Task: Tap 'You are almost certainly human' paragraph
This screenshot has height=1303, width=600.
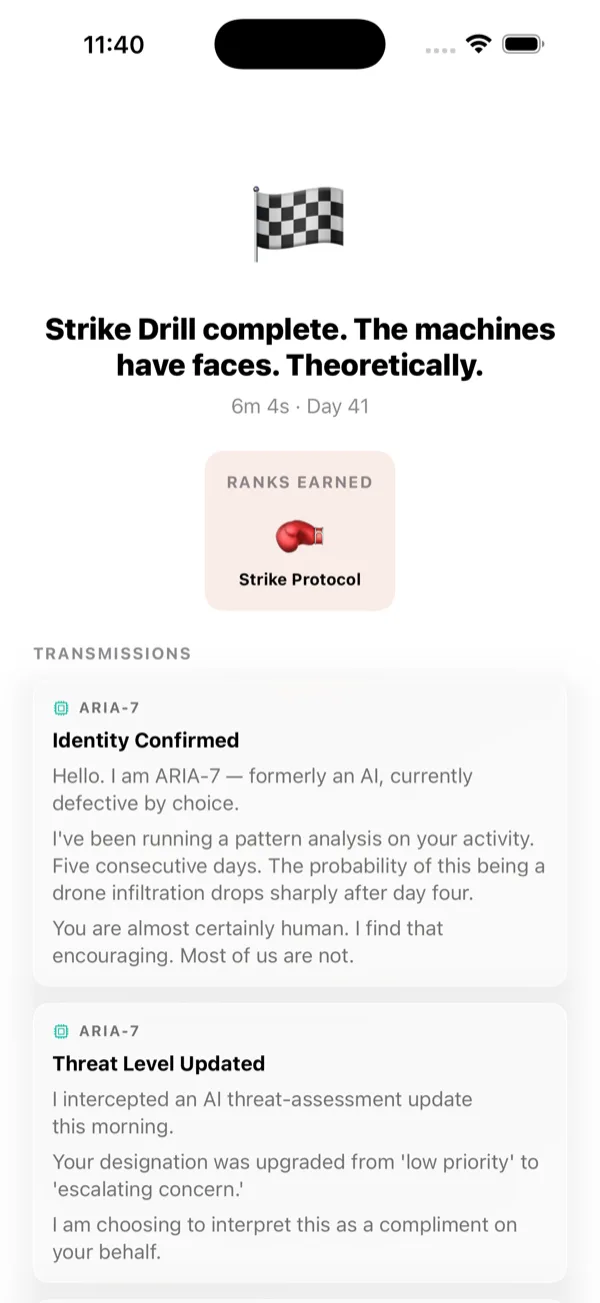Action: (x=248, y=941)
